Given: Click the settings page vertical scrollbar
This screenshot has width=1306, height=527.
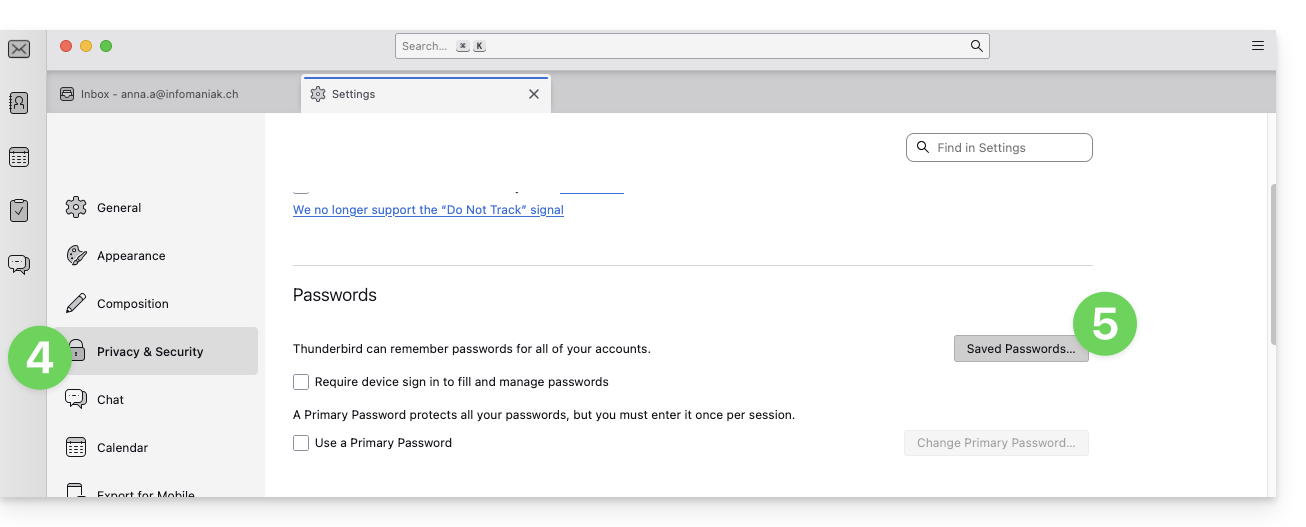Looking at the screenshot, I should click(1272, 265).
